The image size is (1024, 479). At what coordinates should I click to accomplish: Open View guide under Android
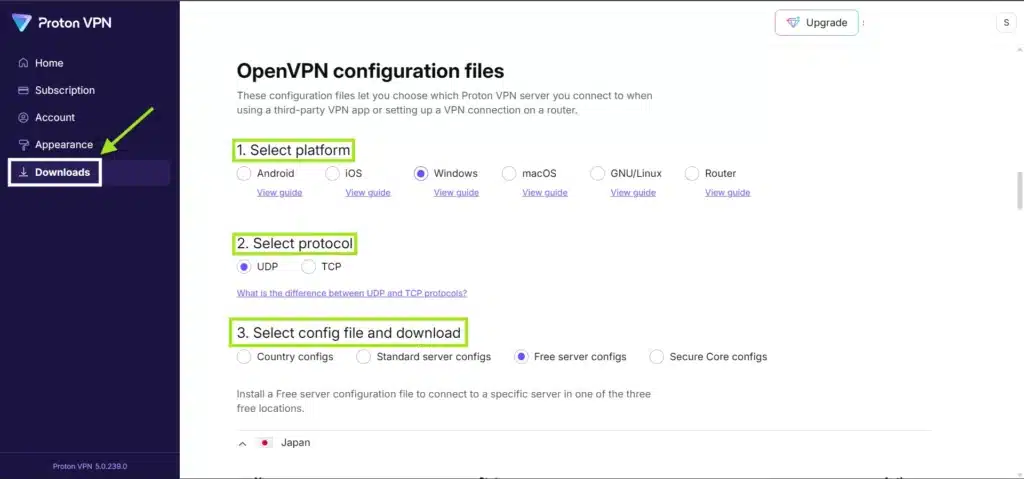coord(280,193)
